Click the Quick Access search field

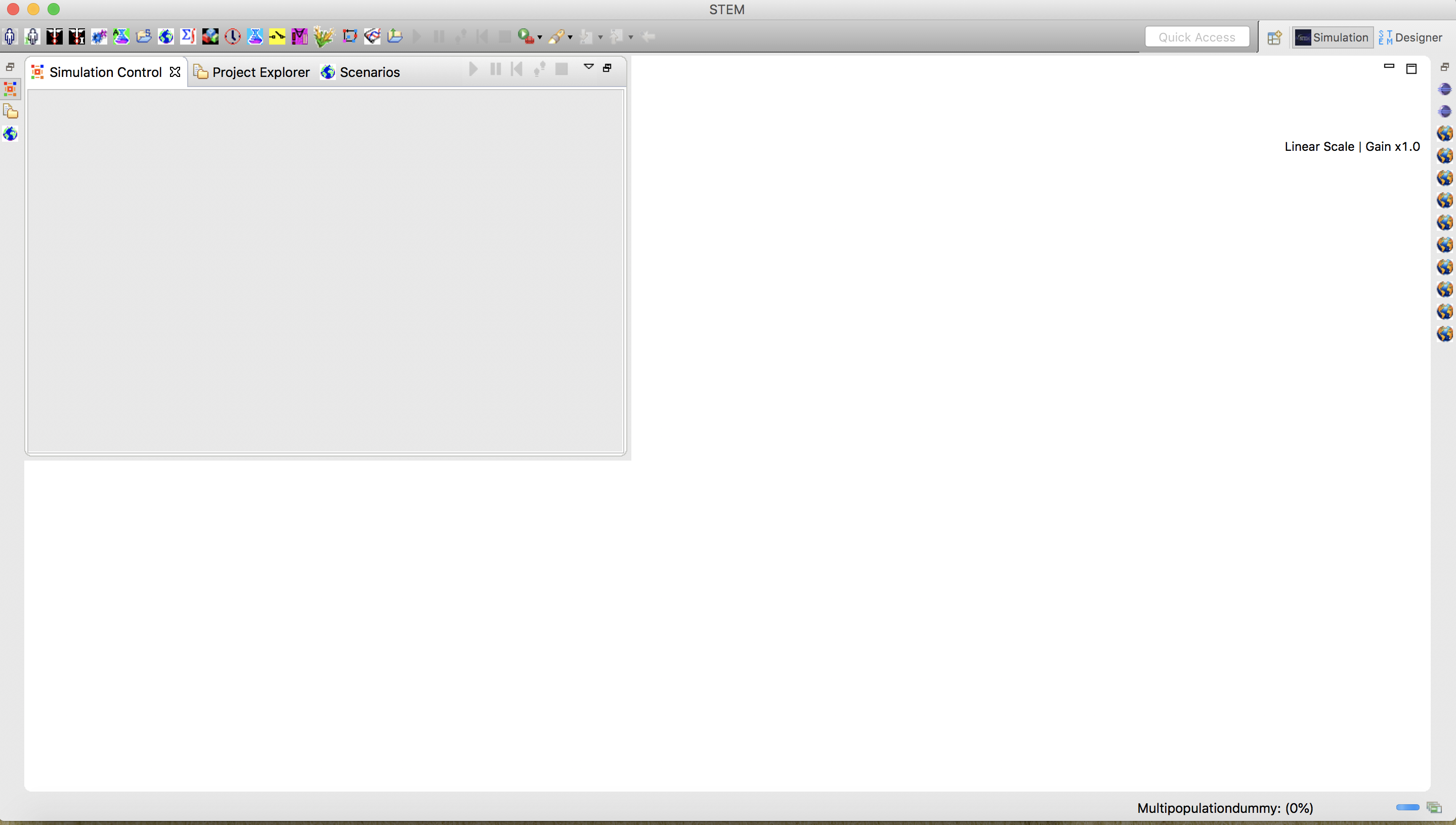pyautogui.click(x=1196, y=37)
